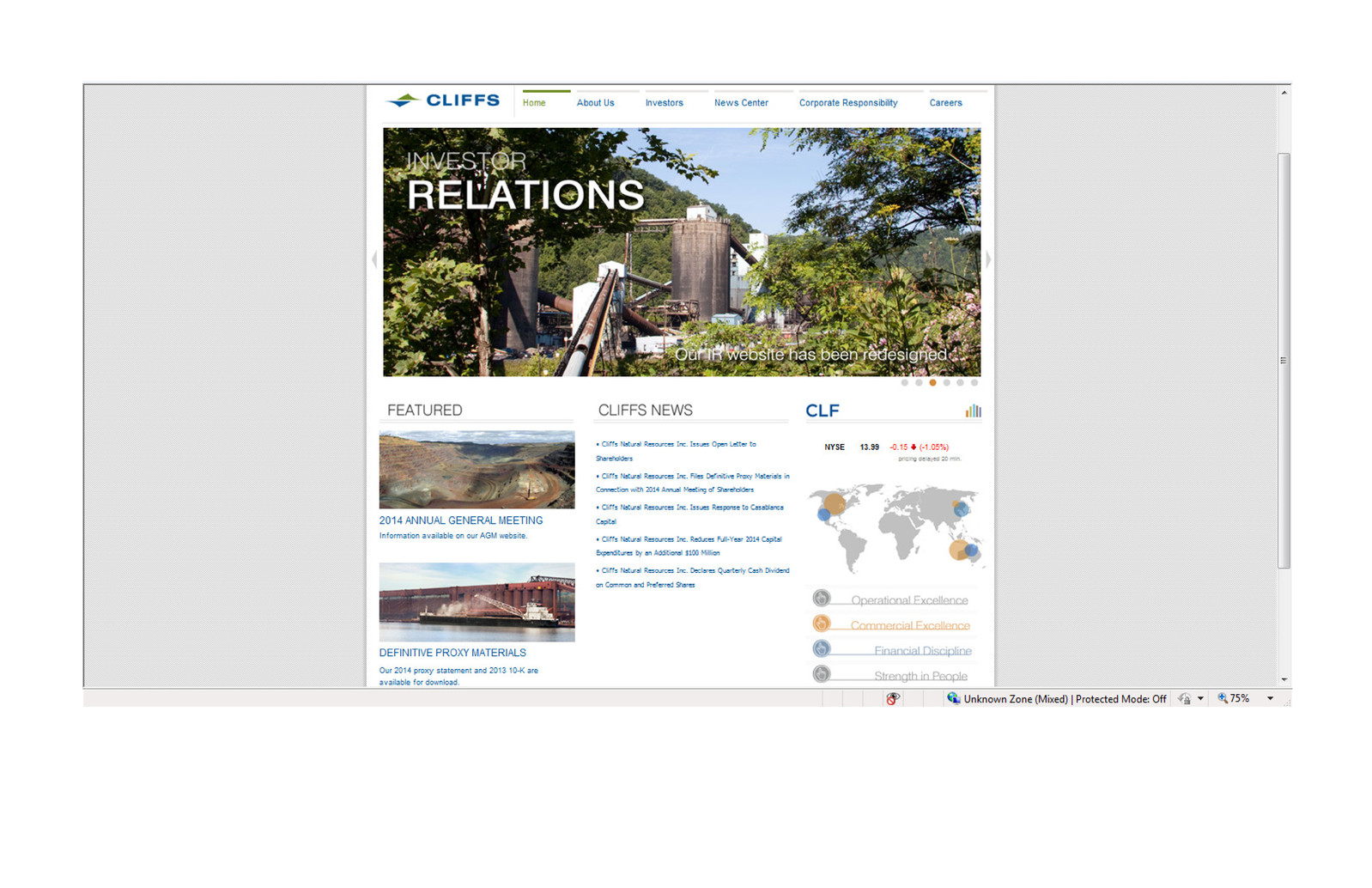Go to previous slide with left carousel arrow
The height and width of the screenshot is (888, 1372).
pos(374,258)
